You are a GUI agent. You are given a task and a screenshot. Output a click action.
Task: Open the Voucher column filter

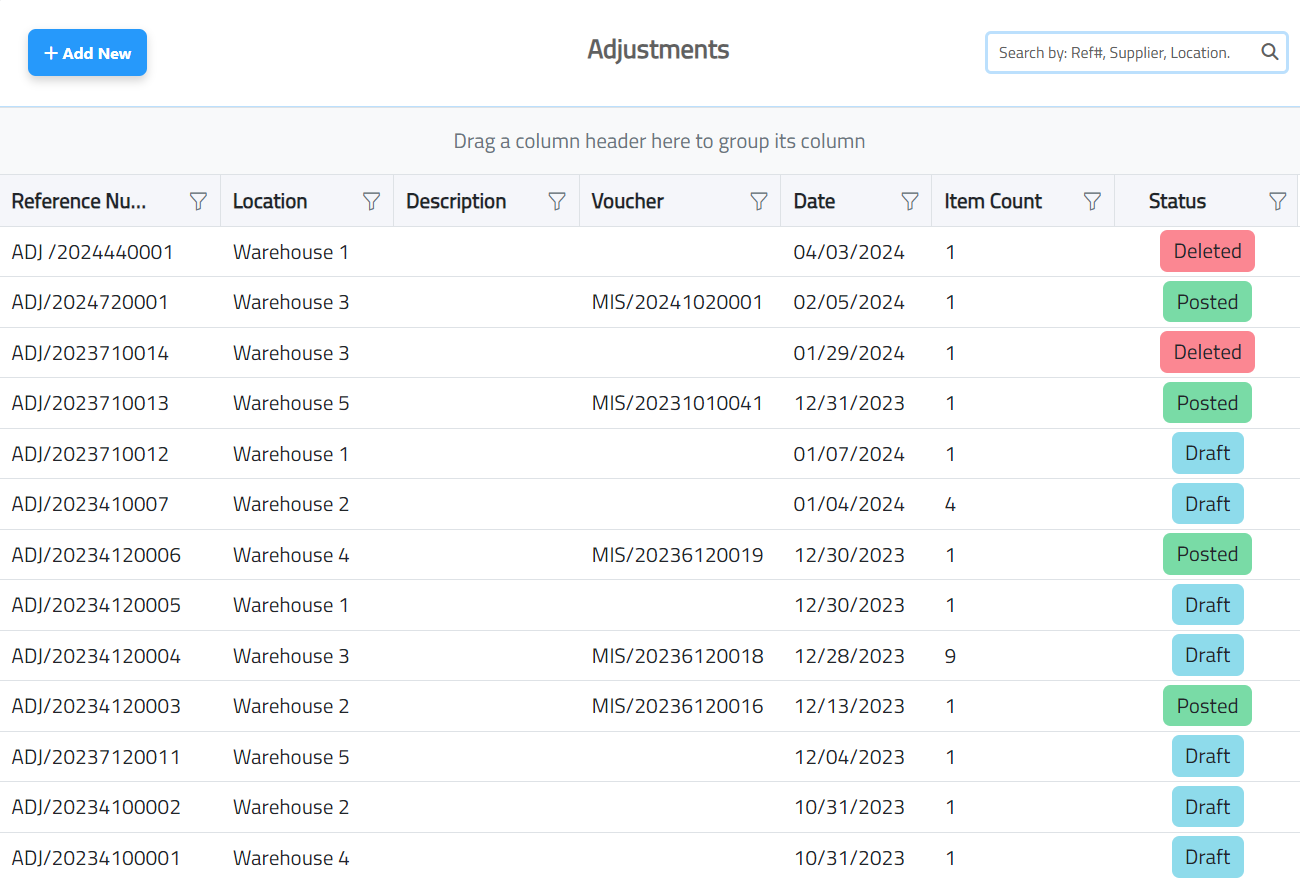759,202
